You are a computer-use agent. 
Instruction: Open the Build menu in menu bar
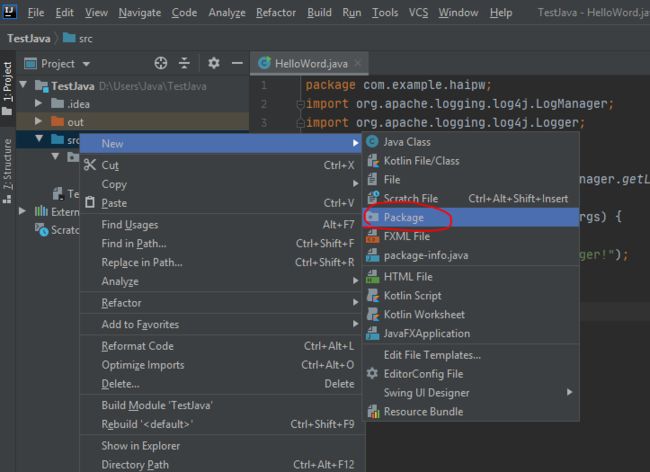tap(319, 13)
